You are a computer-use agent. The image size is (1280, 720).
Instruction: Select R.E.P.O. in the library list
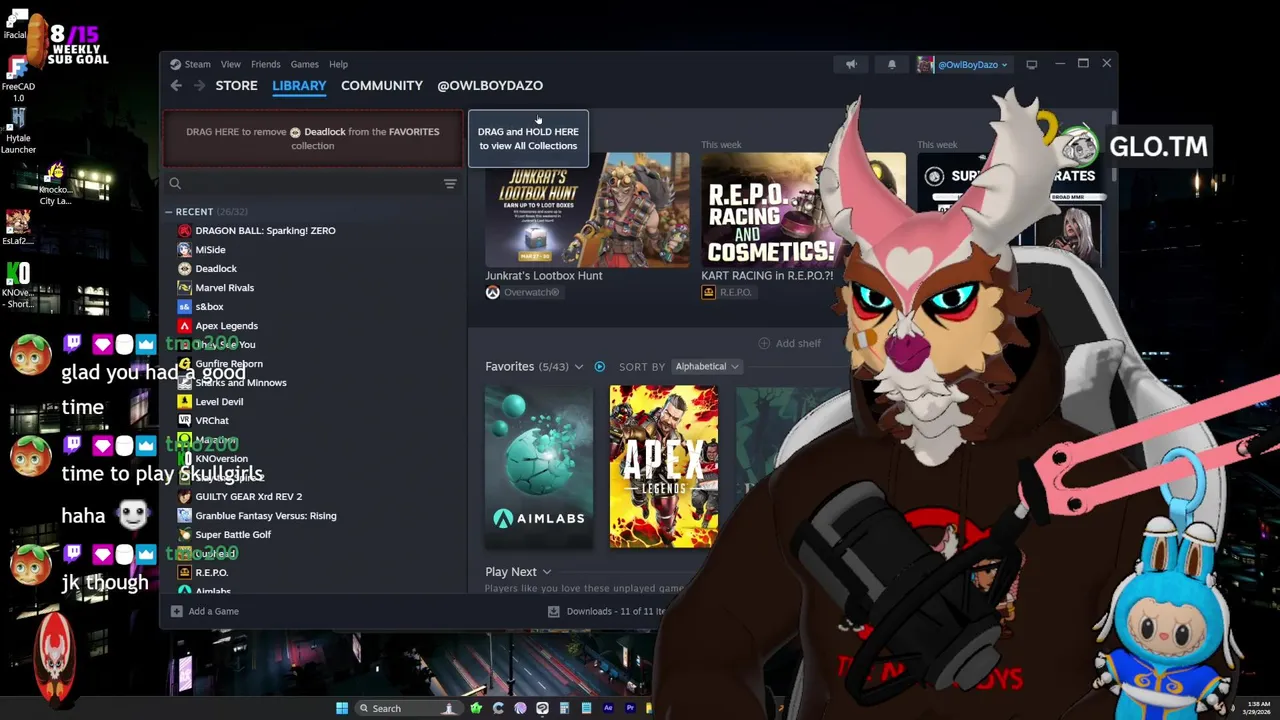coord(211,573)
